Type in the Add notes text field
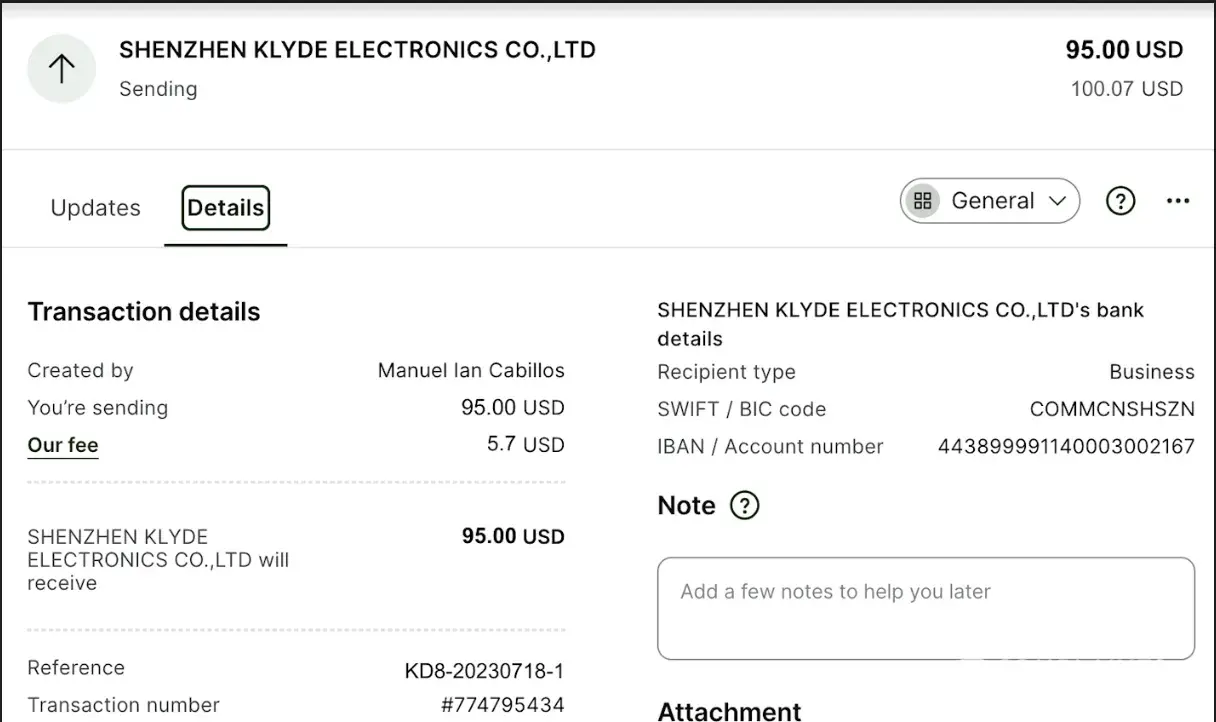Image resolution: width=1216 pixels, height=722 pixels. pyautogui.click(x=925, y=608)
